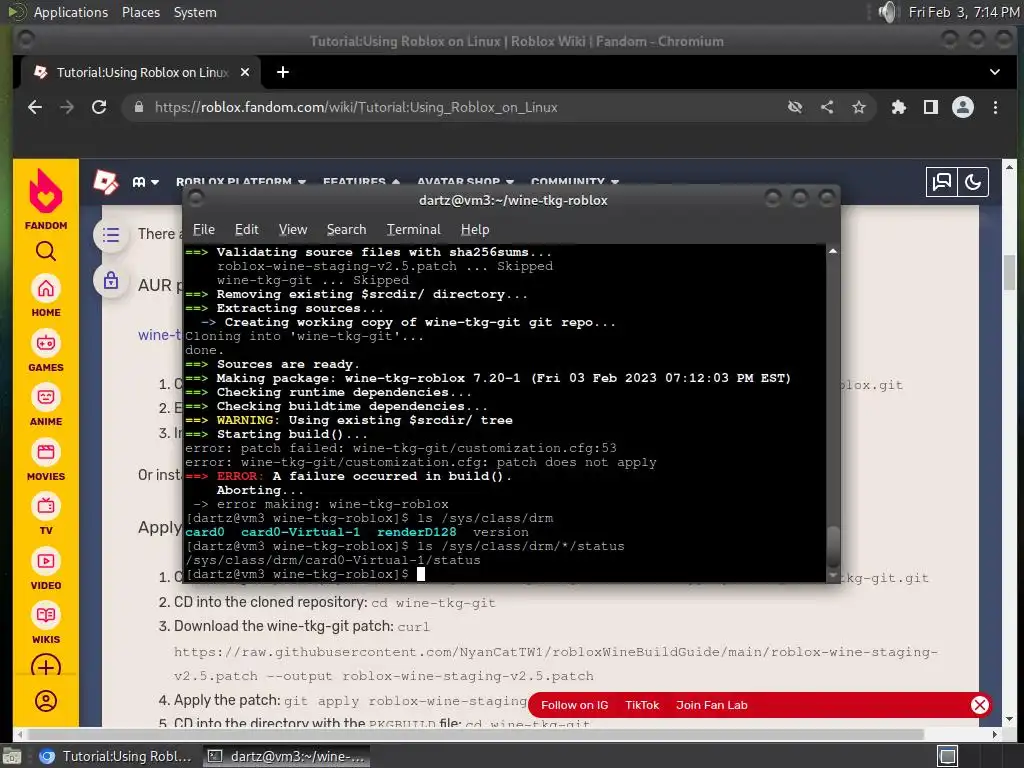Toggle dark mode moon icon
Image resolution: width=1024 pixels, height=768 pixels.
[x=973, y=182]
